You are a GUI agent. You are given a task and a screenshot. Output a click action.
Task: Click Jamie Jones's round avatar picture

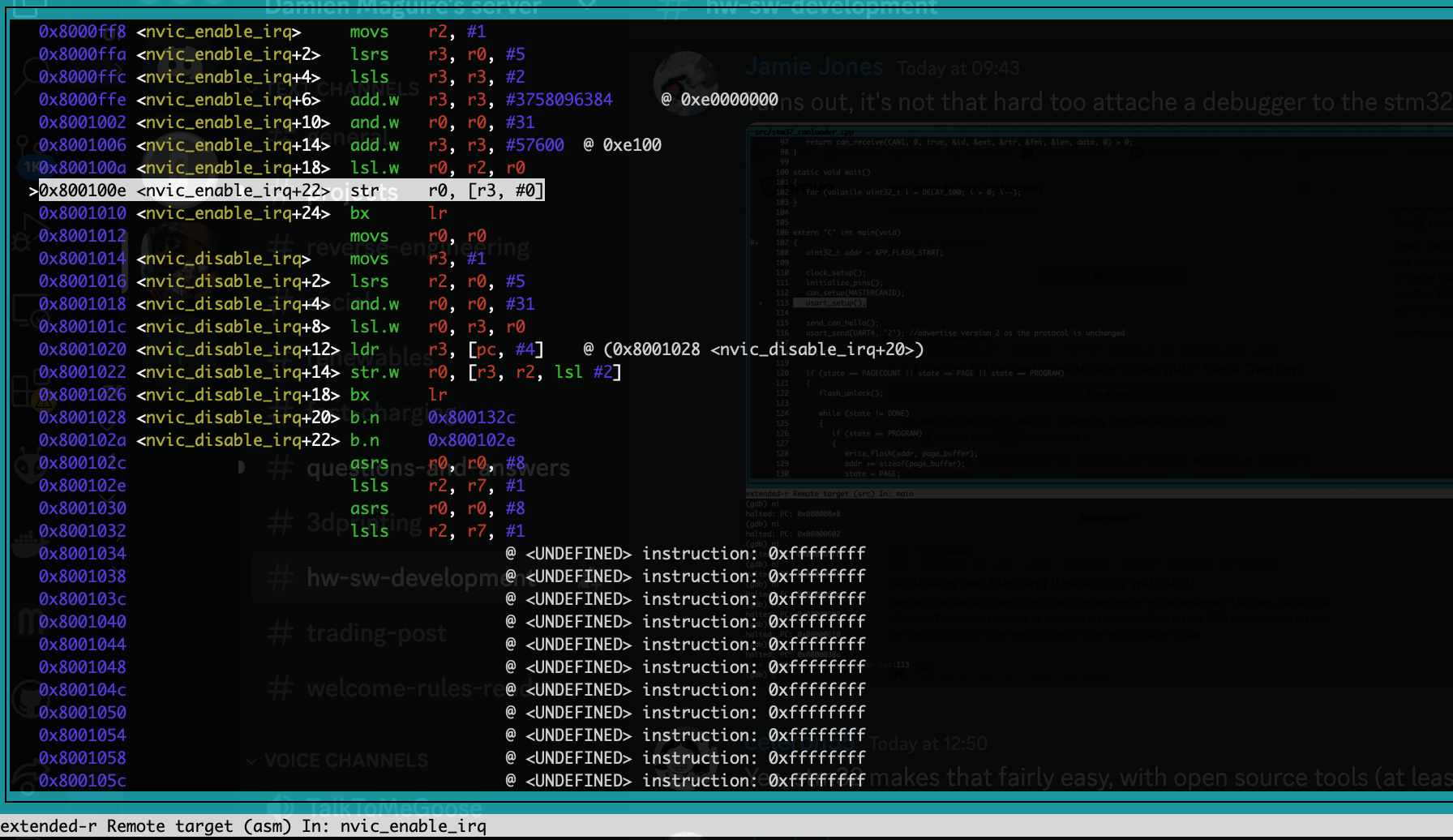pyautogui.click(x=685, y=84)
